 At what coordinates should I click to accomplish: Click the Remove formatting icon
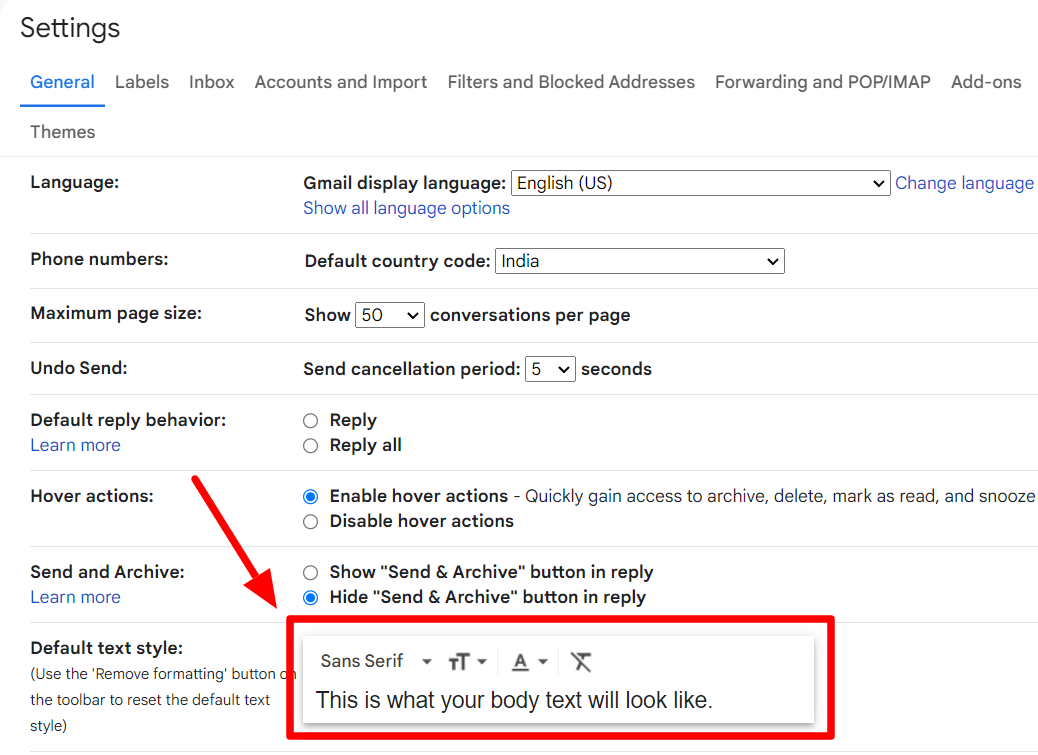pyautogui.click(x=581, y=662)
